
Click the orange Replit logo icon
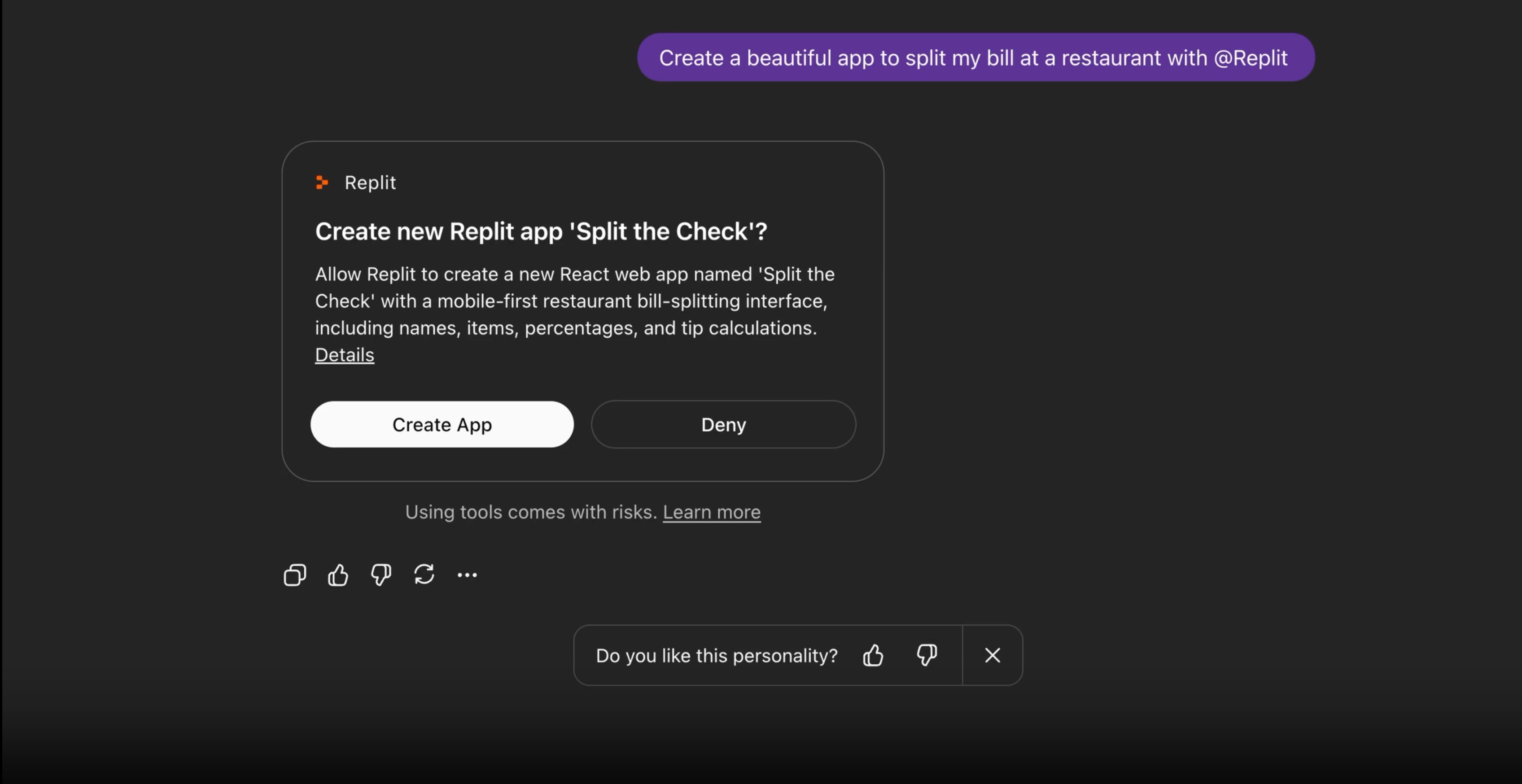(x=322, y=183)
